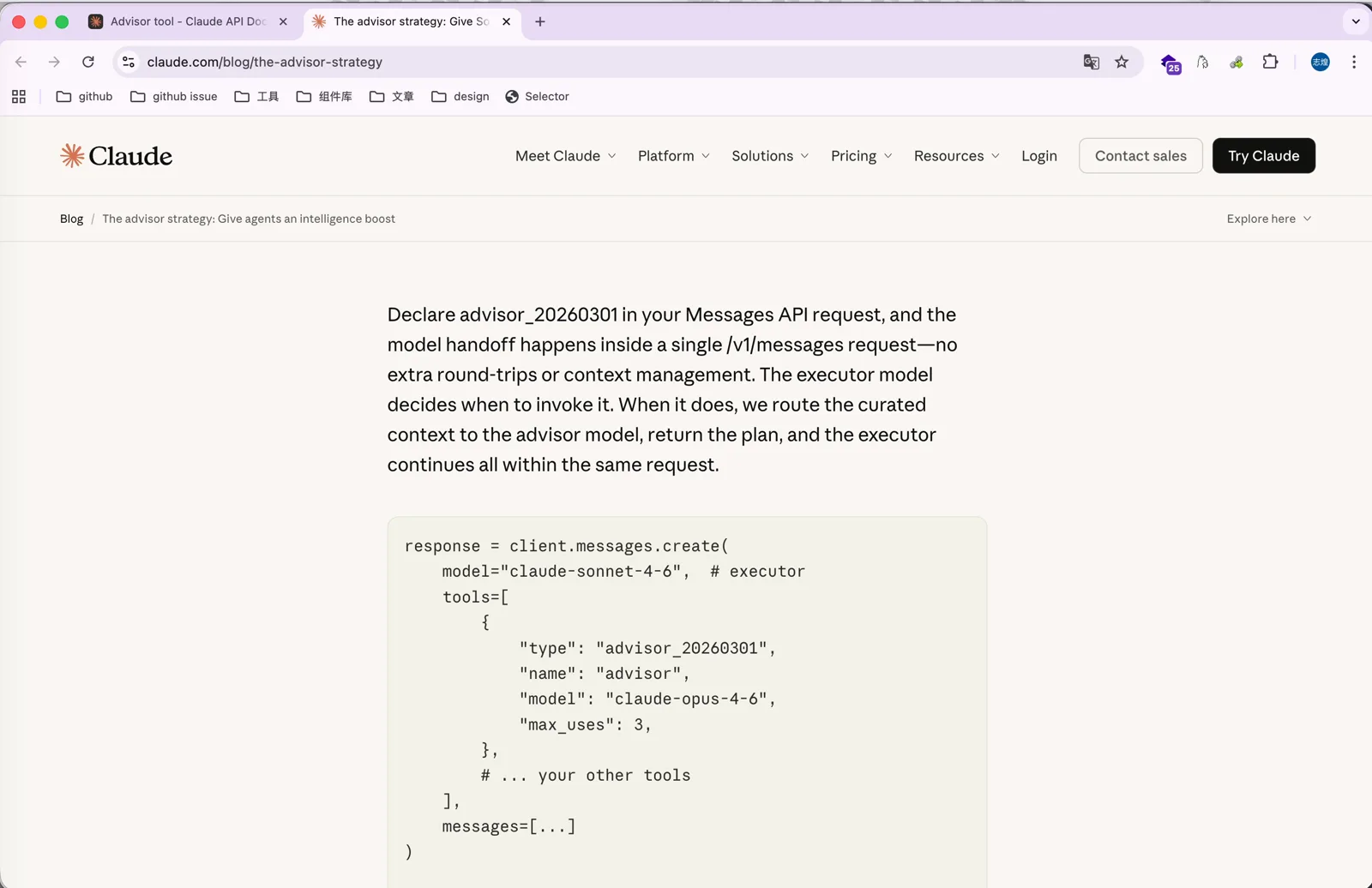The height and width of the screenshot is (888, 1372).
Task: Open the 工具 bookmarks folder
Action: 256,97
